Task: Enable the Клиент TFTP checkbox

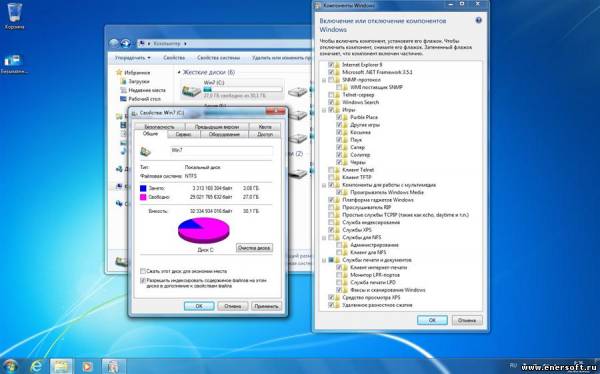Action: point(331,177)
